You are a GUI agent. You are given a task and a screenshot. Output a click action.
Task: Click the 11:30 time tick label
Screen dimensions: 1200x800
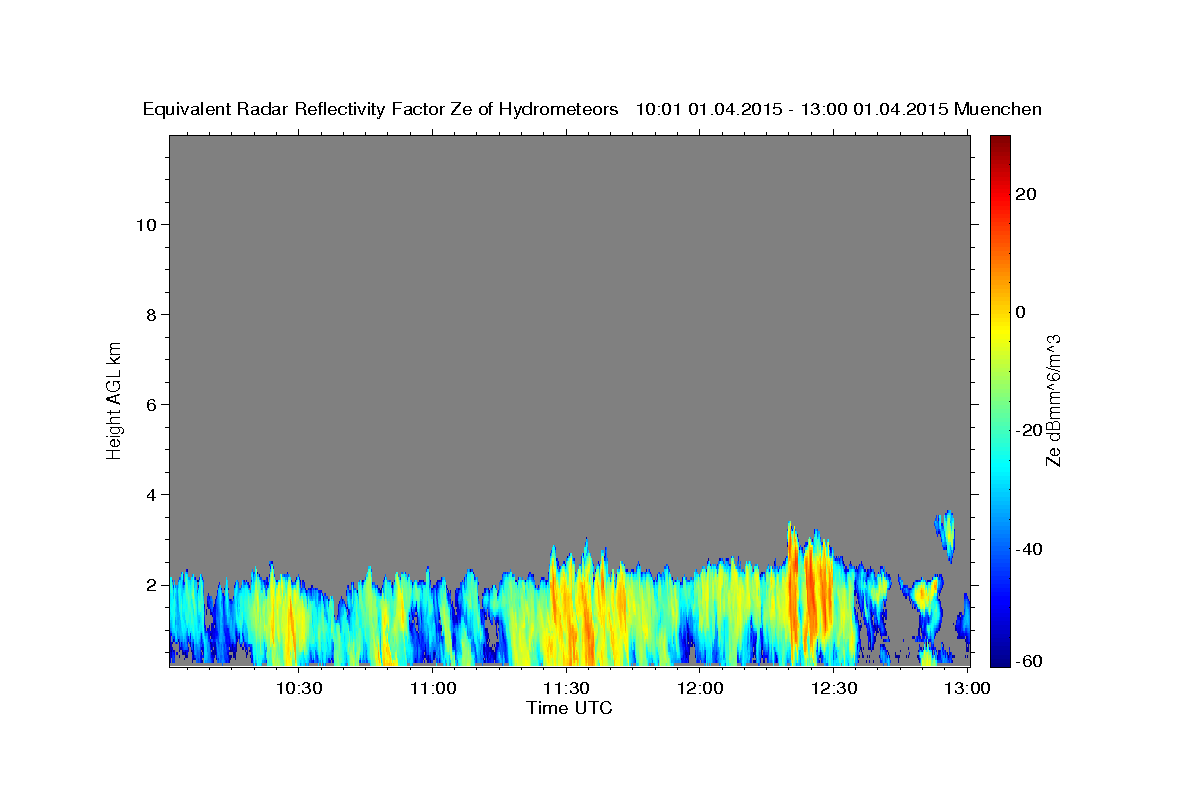click(x=566, y=688)
